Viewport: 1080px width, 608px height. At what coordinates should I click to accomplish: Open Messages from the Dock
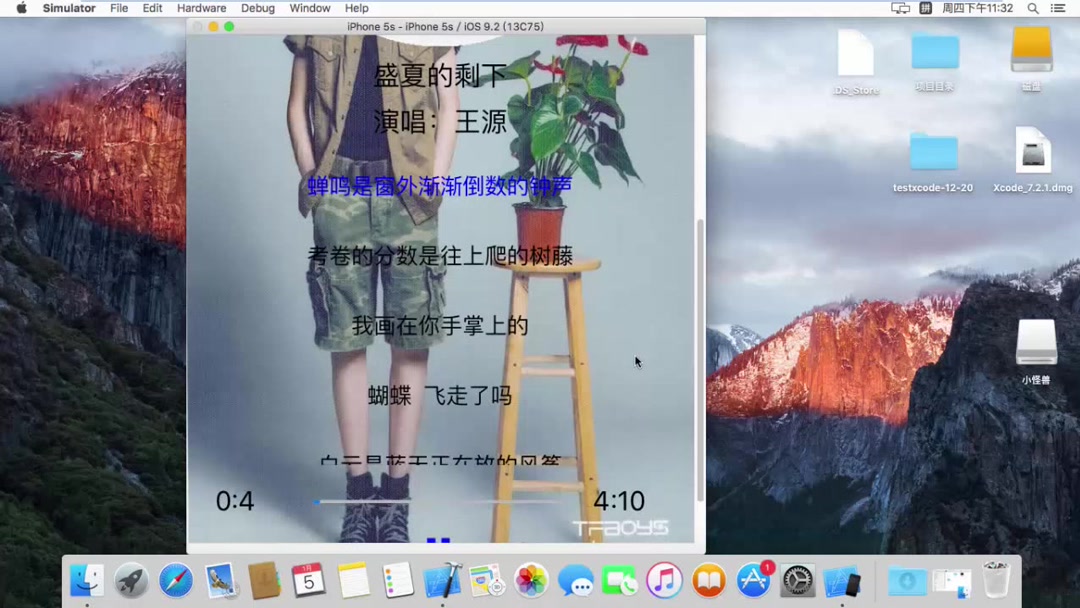click(x=575, y=580)
